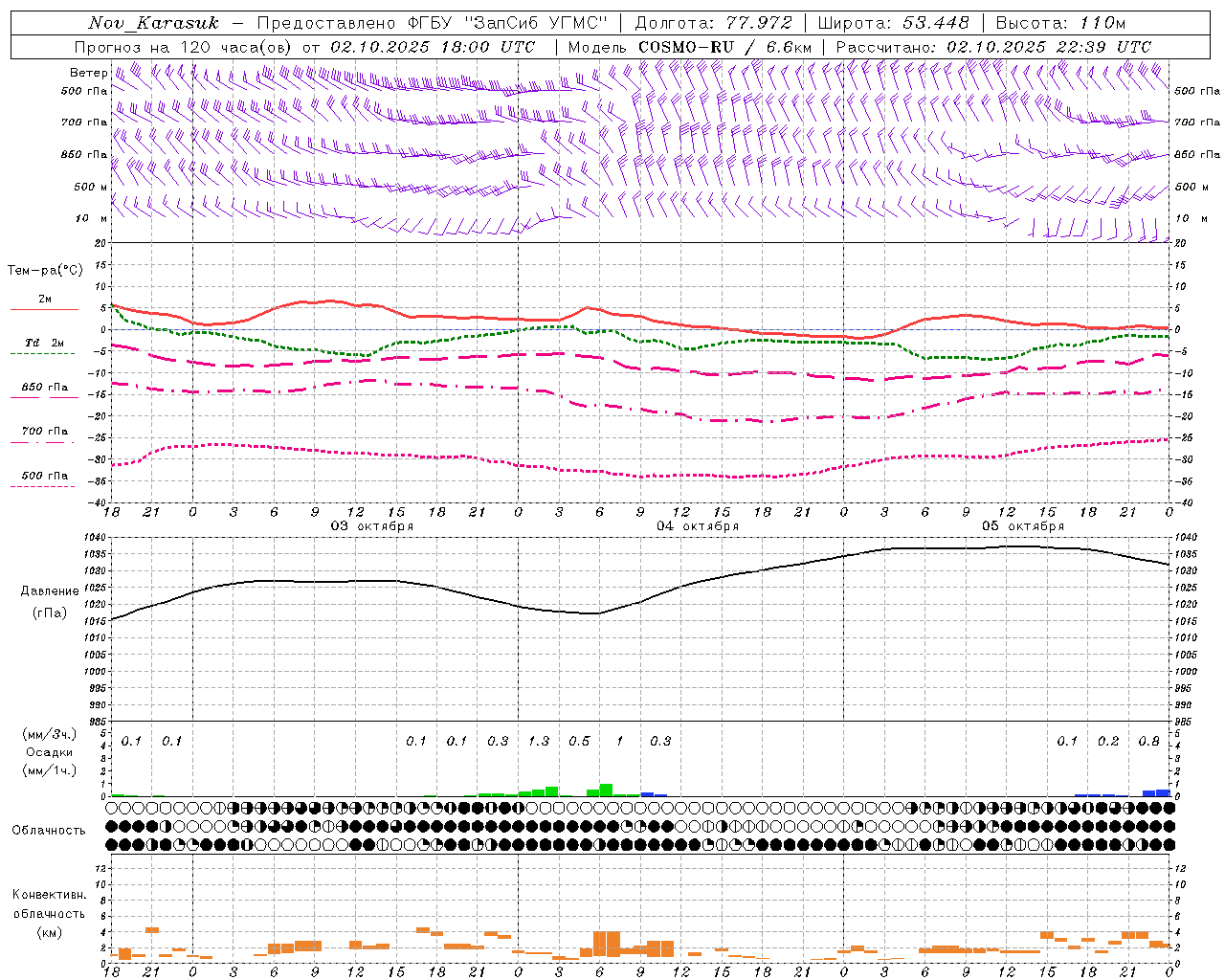This screenshot has width=1225, height=980.
Task: Select the 'Широта: 53.448' header text
Action: [x=894, y=23]
